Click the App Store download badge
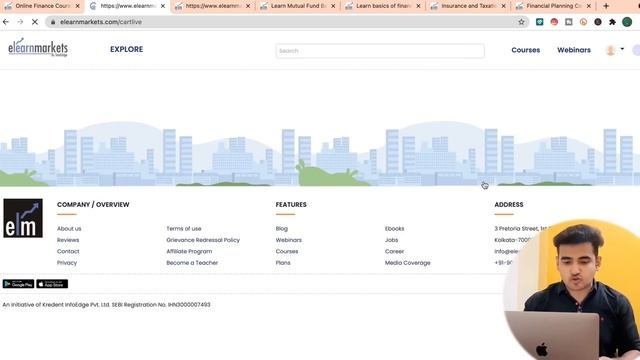This screenshot has height=360, width=640. click(52, 284)
